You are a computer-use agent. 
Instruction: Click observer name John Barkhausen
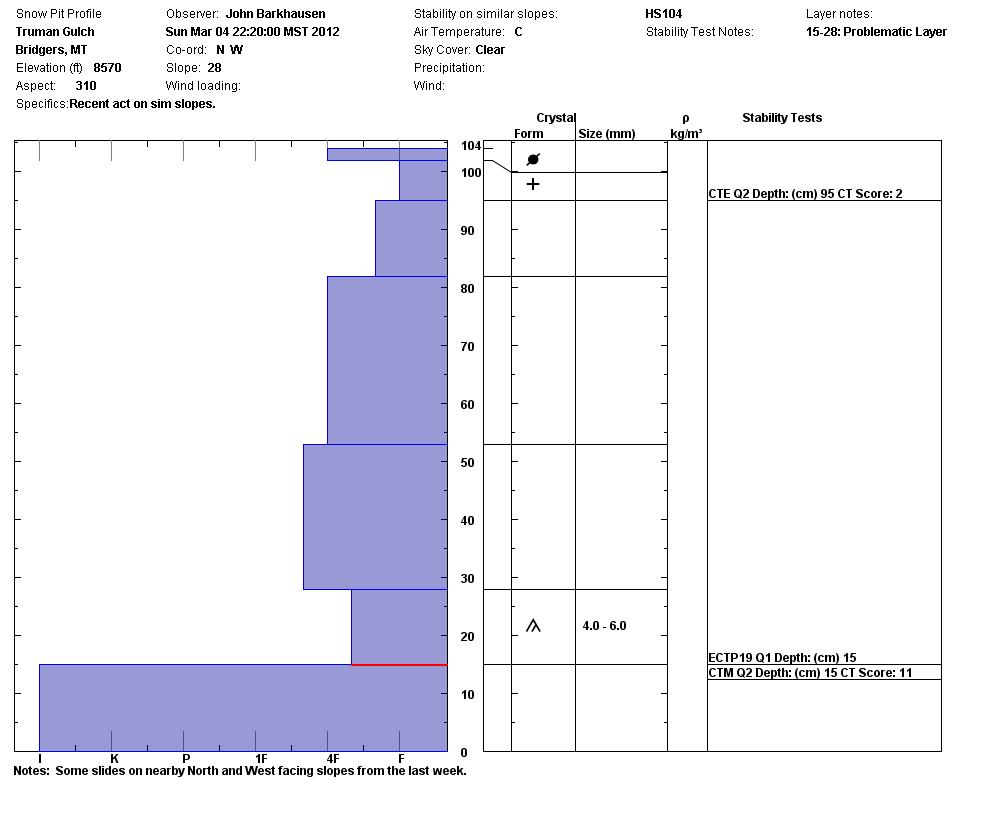(x=276, y=14)
